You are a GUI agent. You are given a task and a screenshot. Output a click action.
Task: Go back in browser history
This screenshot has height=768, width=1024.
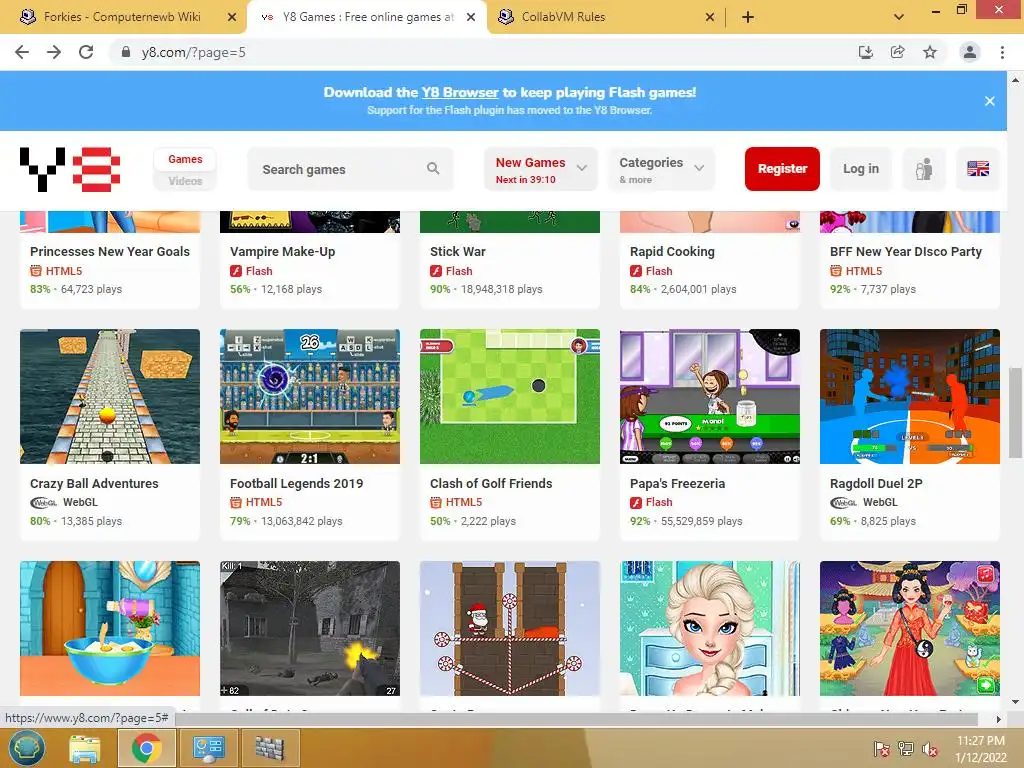coord(22,52)
